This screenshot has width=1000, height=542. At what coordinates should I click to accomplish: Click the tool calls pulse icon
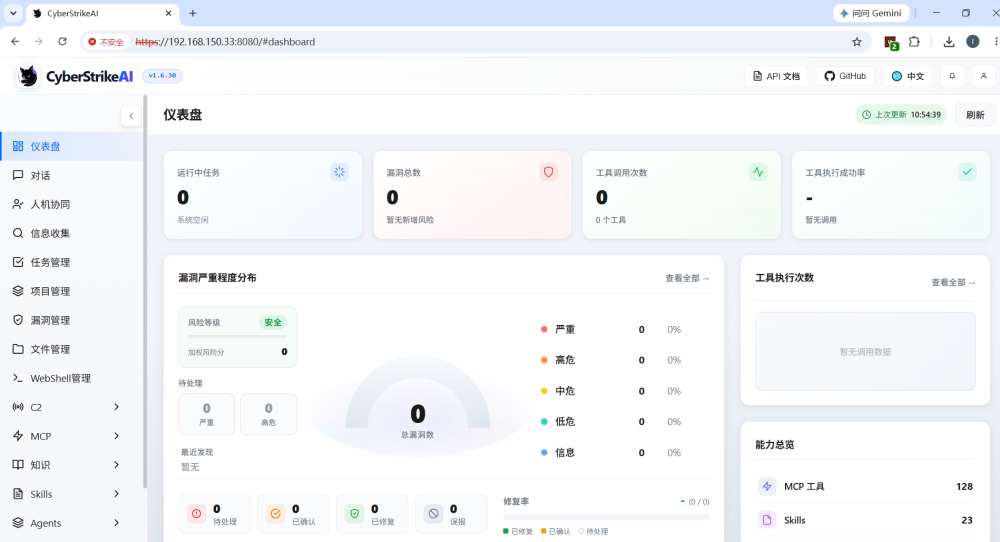point(758,172)
